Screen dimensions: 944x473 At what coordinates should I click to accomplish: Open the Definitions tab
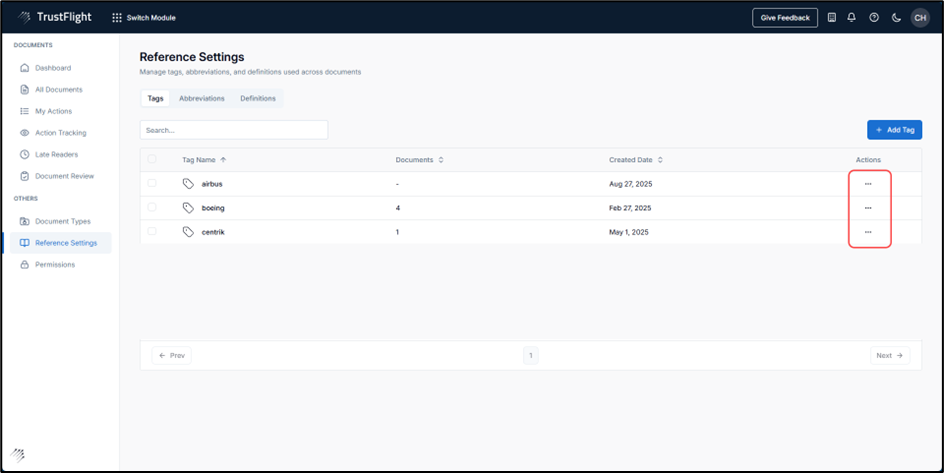(x=258, y=98)
